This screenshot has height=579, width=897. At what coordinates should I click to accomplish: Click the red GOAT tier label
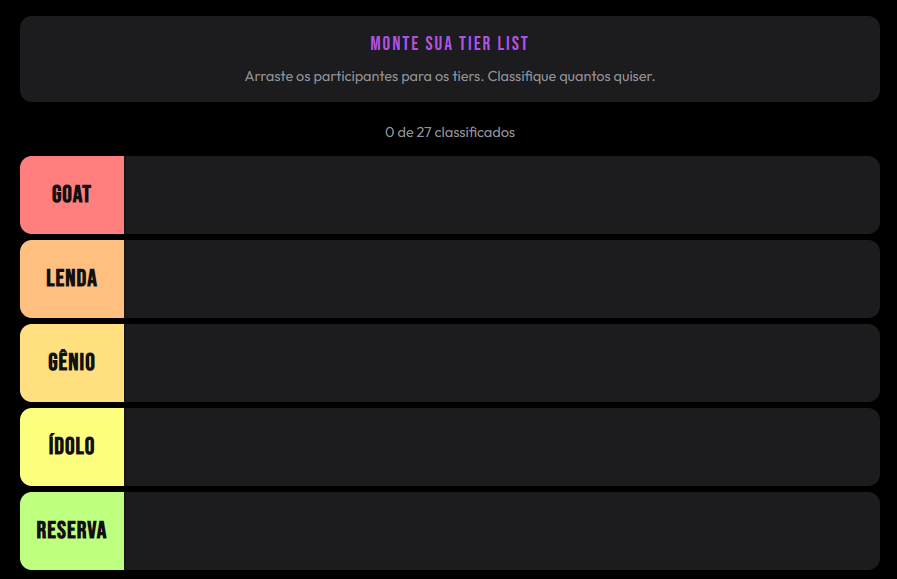point(72,195)
